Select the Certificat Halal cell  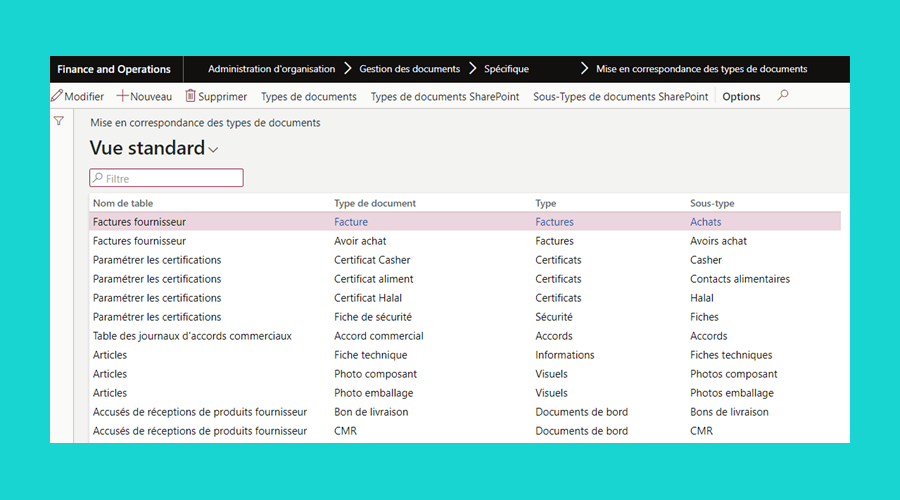pos(368,298)
